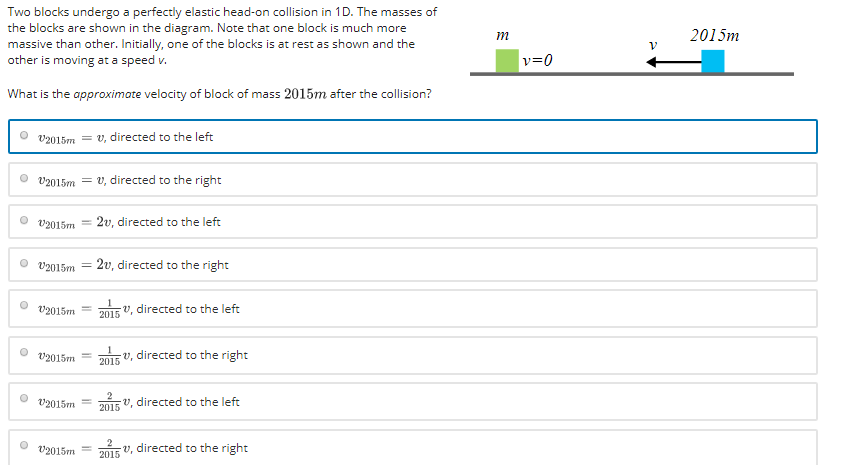853x465 pixels.
Task: Click the 2015m label above blue block
Action: click(x=714, y=36)
